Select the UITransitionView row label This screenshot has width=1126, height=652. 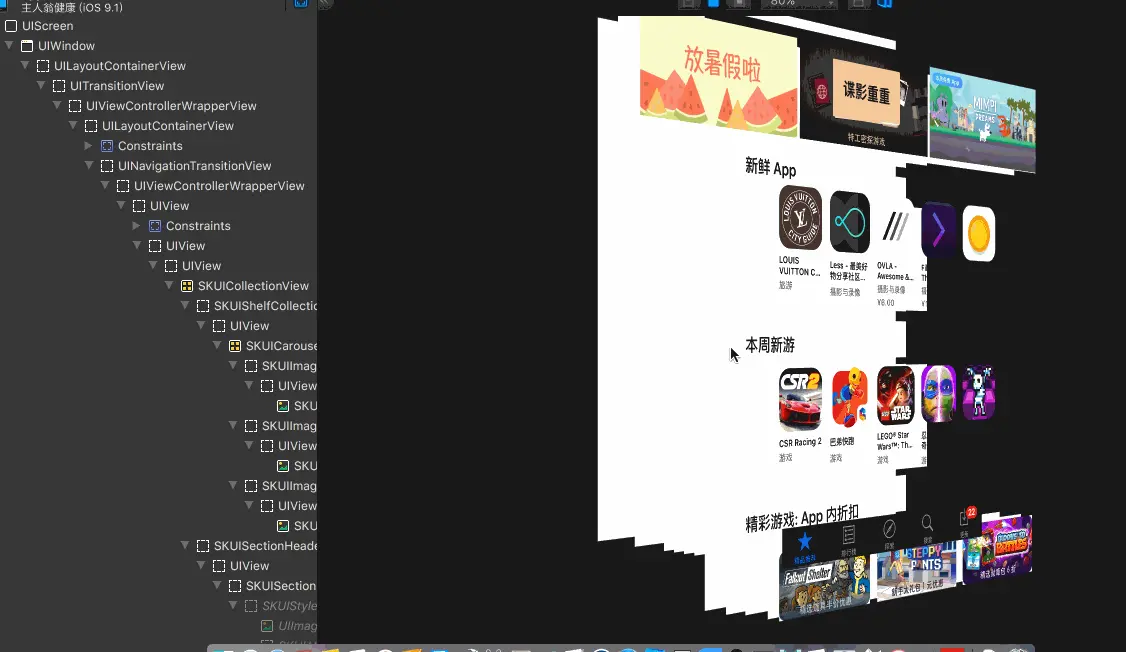[x=117, y=85]
